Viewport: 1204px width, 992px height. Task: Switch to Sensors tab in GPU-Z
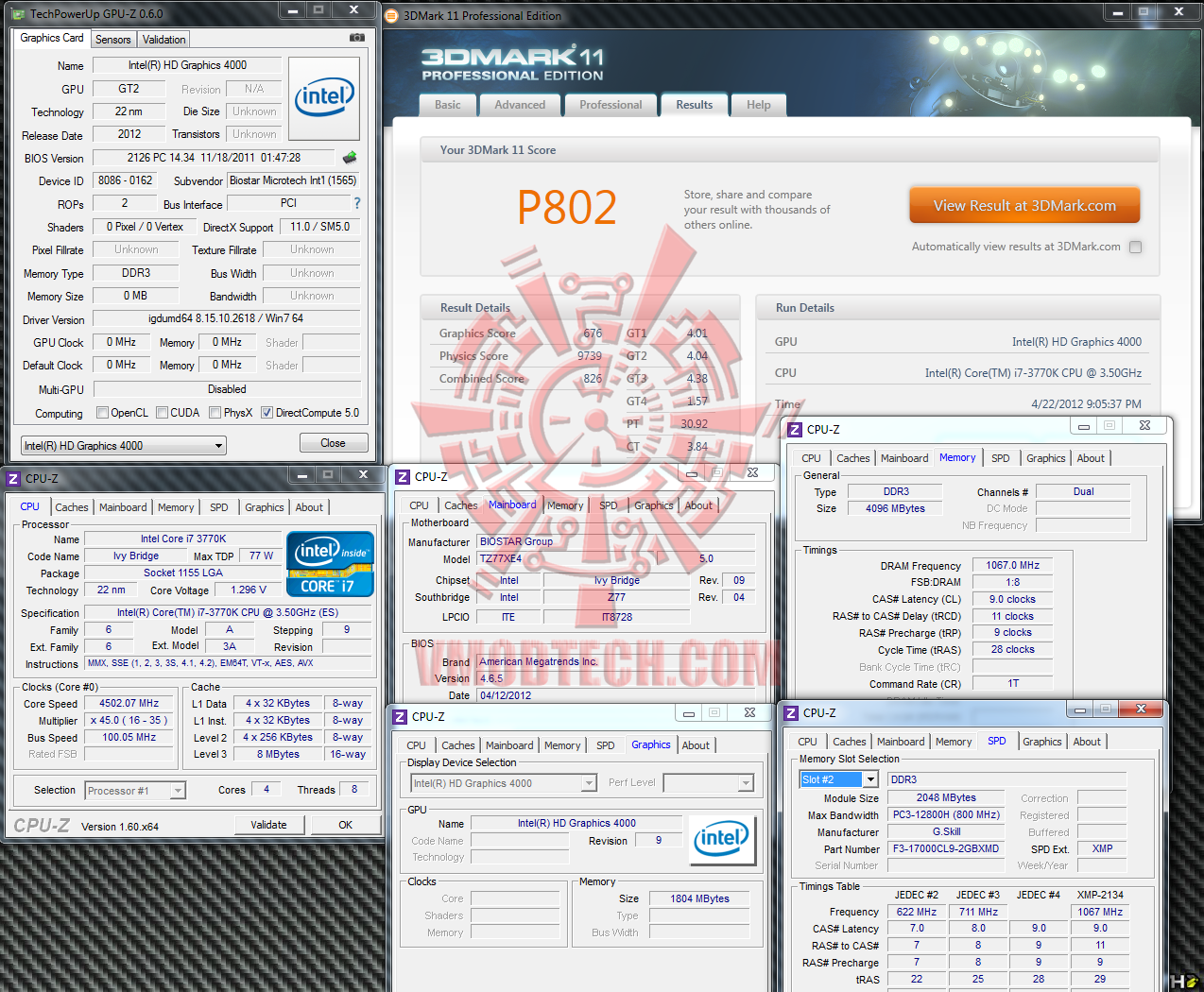[x=113, y=40]
